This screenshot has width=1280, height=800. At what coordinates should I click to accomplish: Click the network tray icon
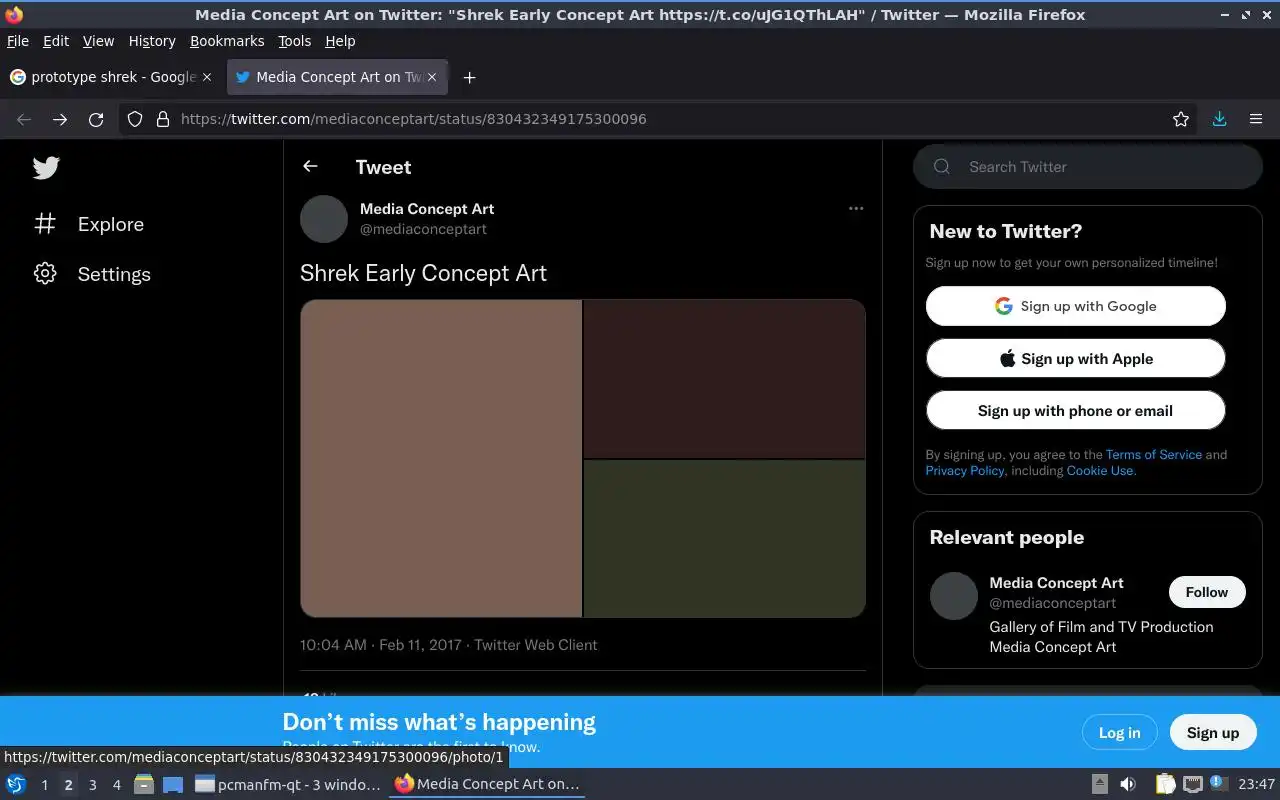1192,784
